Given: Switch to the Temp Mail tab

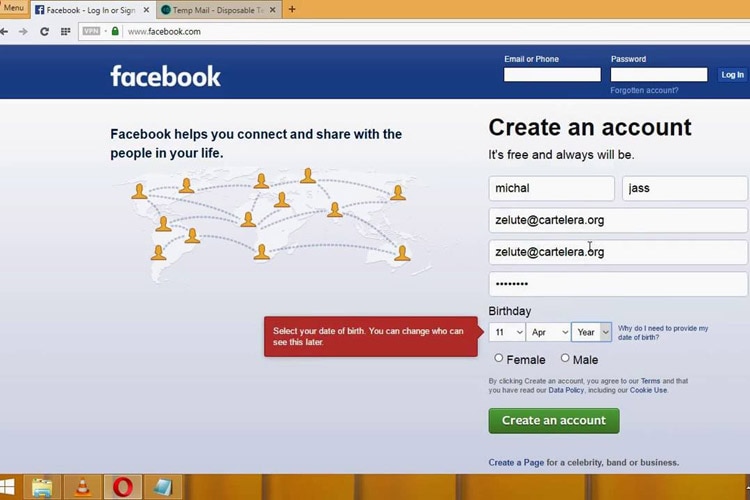Looking at the screenshot, I should tap(217, 10).
